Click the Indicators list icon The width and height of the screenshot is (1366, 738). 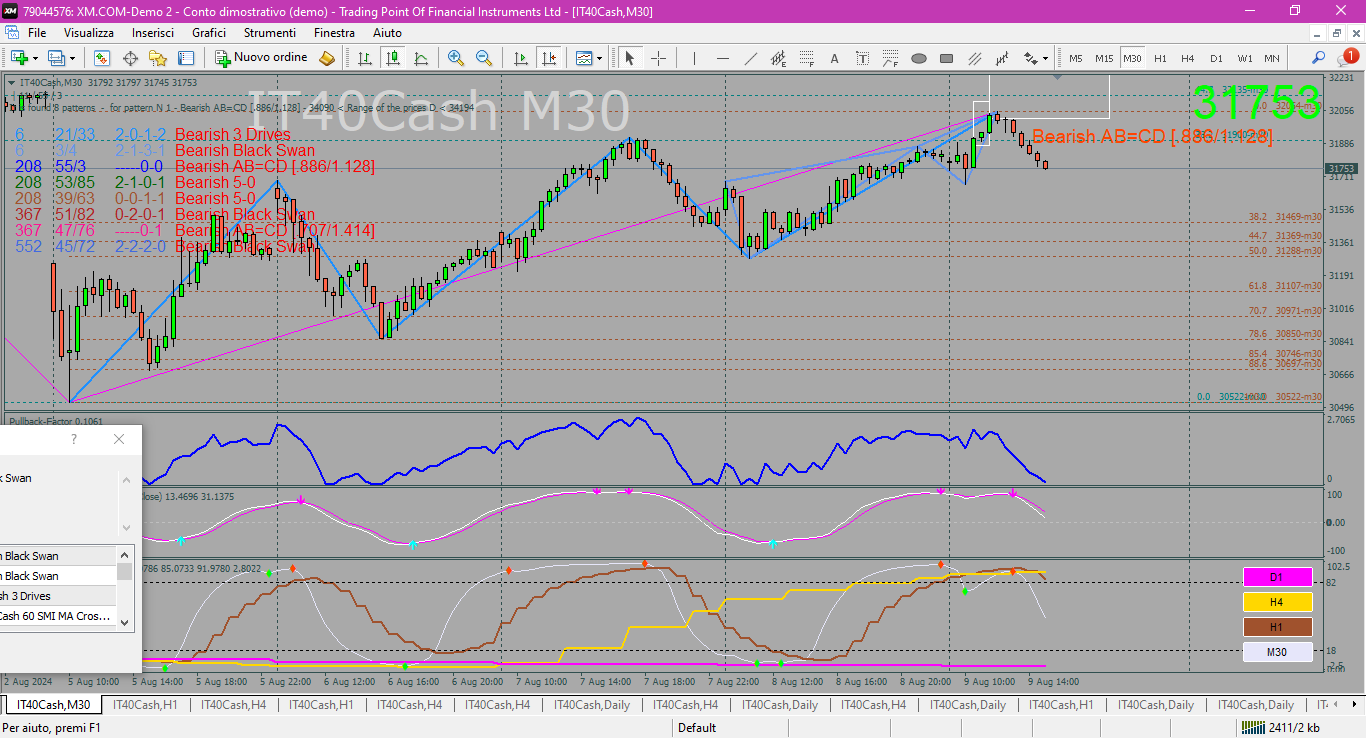click(x=584, y=58)
